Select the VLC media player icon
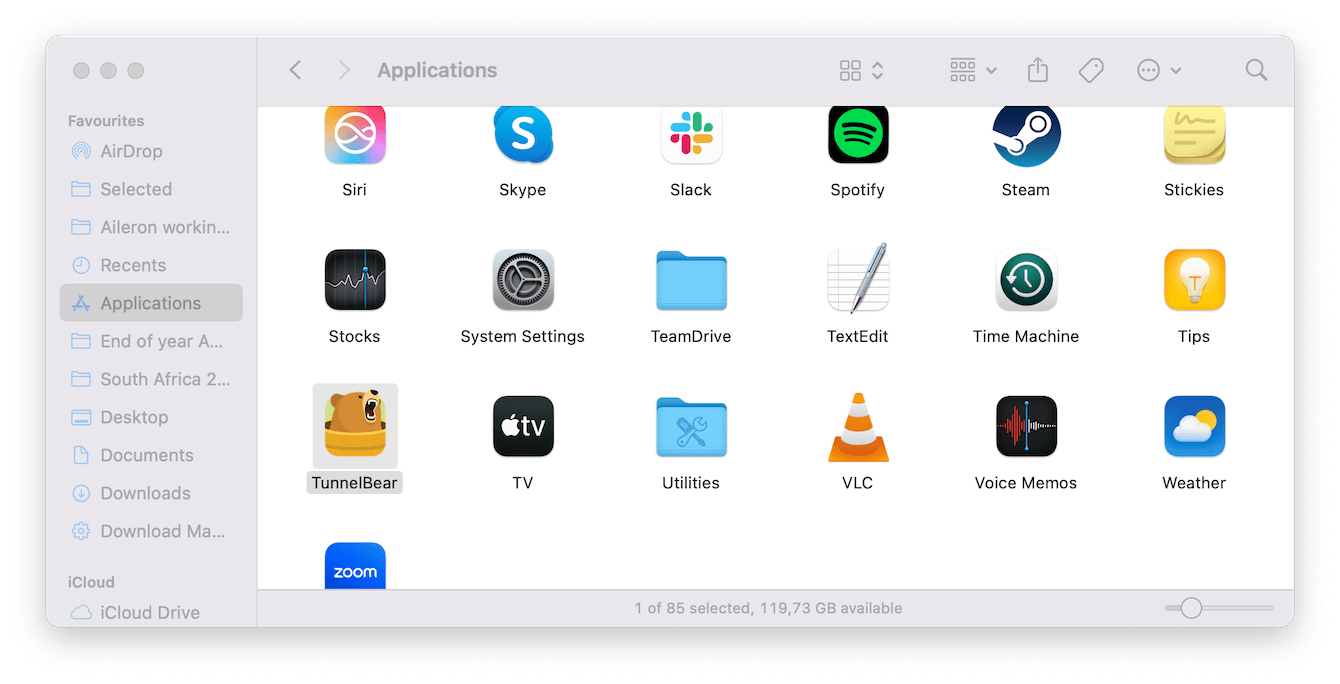The image size is (1340, 684). point(857,426)
